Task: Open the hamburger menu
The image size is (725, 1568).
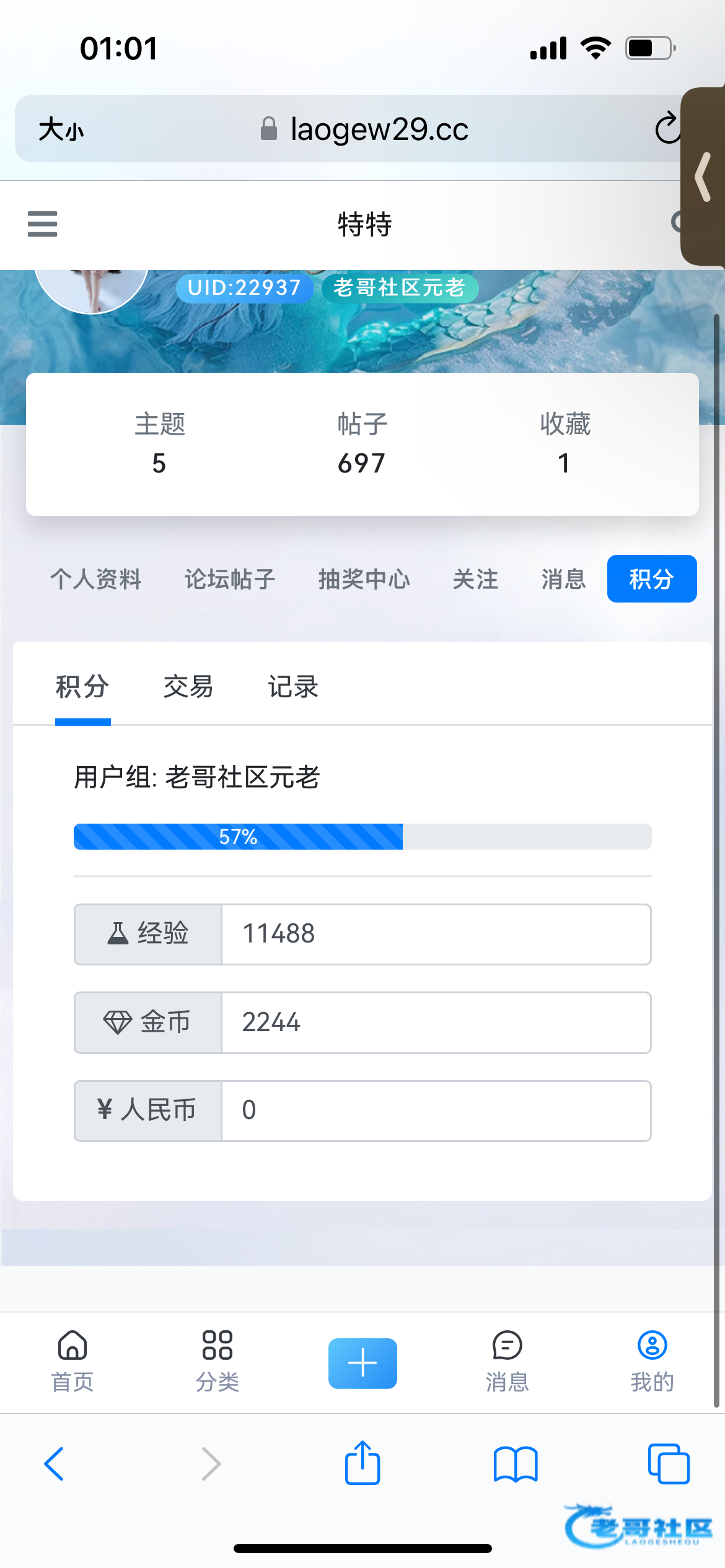Action: [42, 224]
